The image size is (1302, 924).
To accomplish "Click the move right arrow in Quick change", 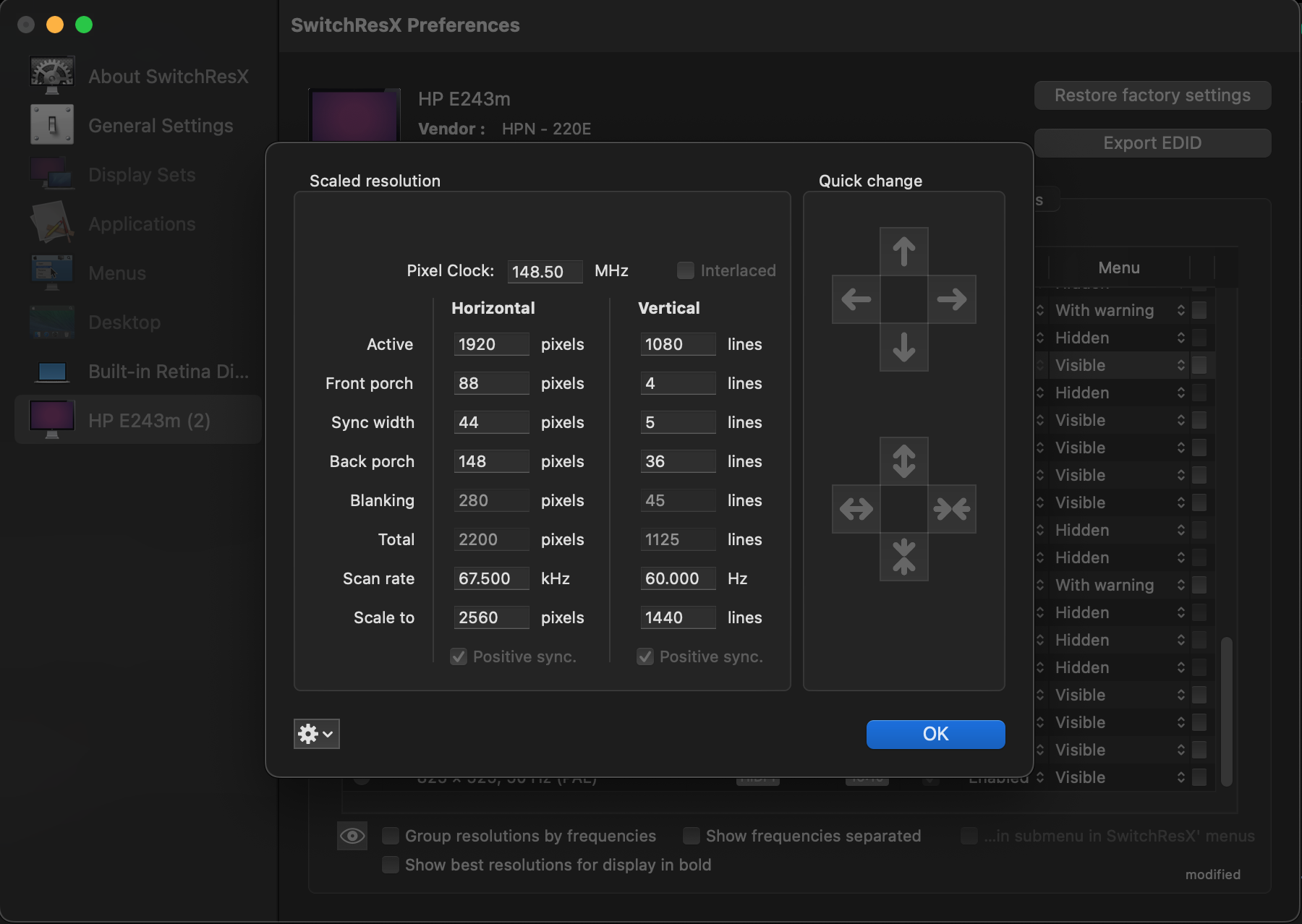I will (x=952, y=299).
